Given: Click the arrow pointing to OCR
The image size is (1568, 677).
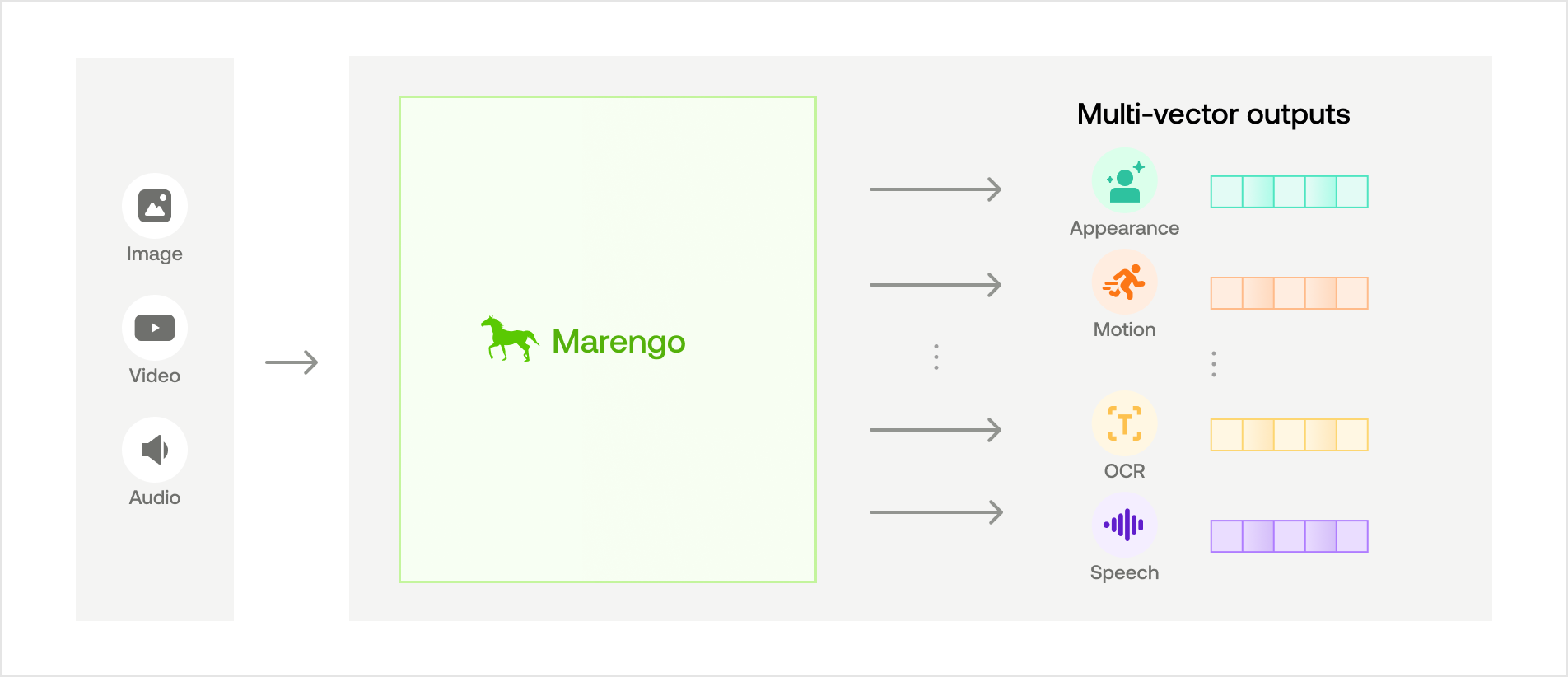Looking at the screenshot, I should pos(936,429).
